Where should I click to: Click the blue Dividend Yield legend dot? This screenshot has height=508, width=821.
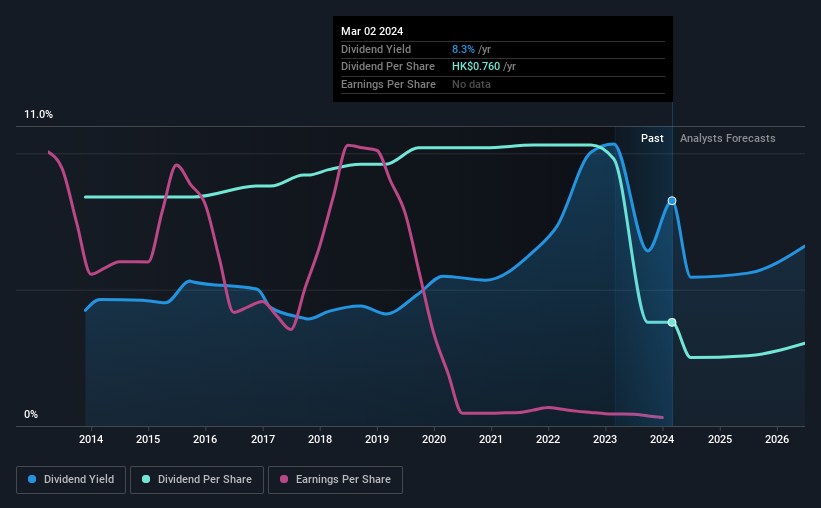[32, 479]
